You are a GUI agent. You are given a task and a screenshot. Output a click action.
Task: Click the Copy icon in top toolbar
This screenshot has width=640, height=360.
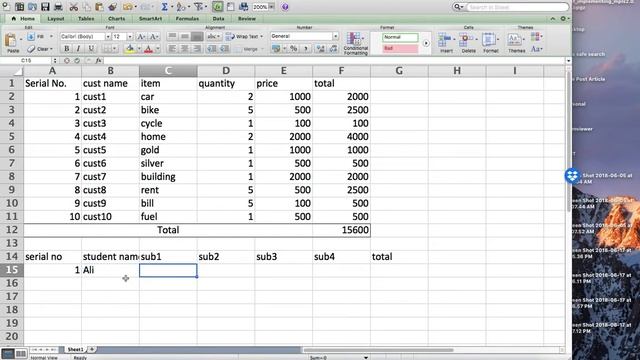(x=87, y=7)
